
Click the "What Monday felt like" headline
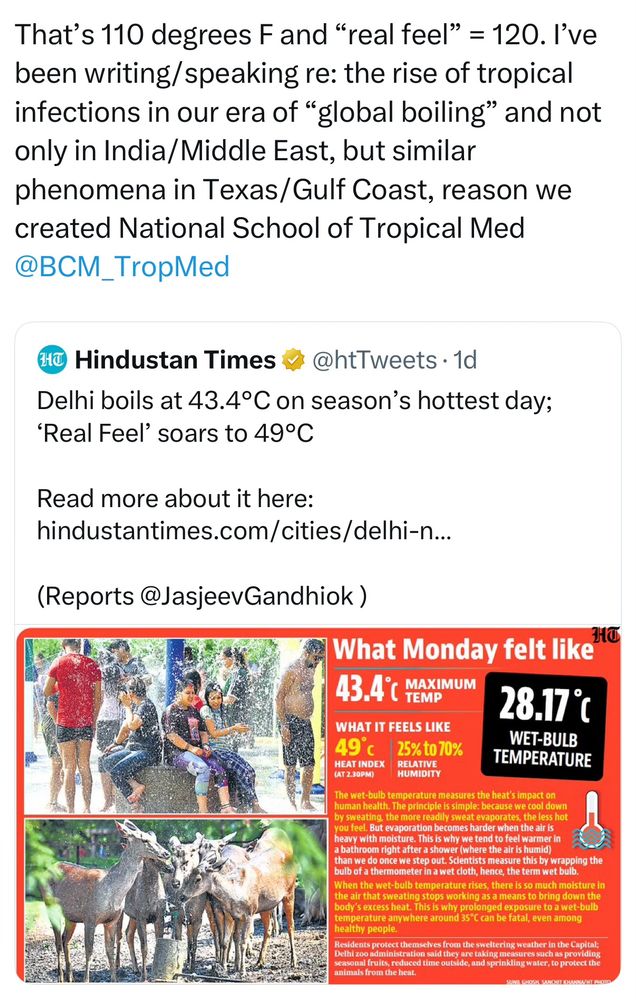point(462,649)
